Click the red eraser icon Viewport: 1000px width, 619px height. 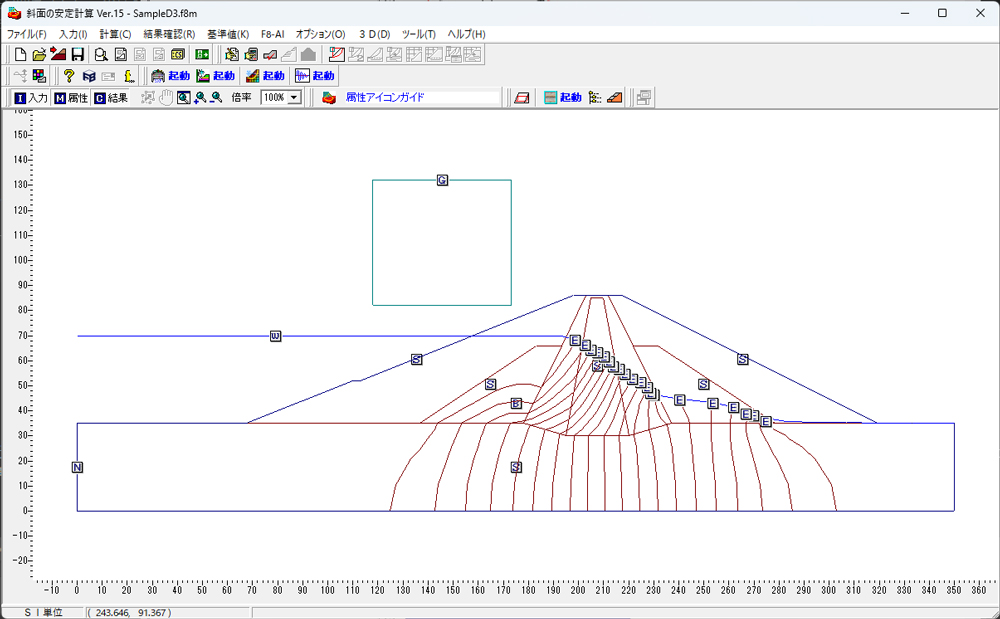pyautogui.click(x=521, y=98)
